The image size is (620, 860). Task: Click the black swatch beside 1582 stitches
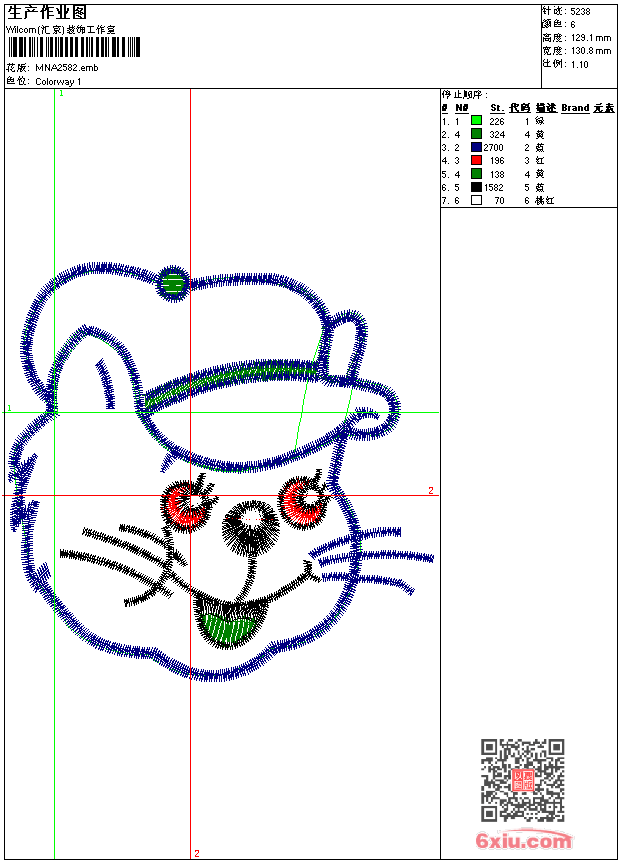[476, 187]
